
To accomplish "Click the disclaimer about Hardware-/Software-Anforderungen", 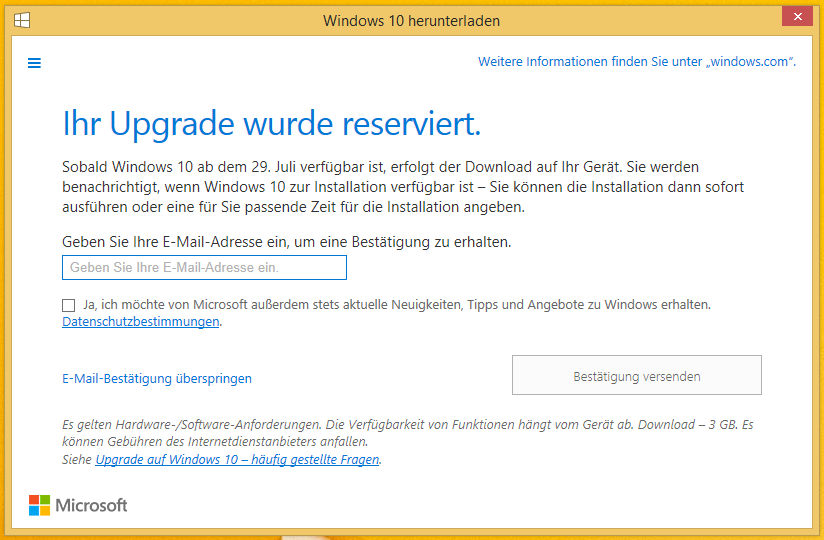I will click(x=408, y=433).
